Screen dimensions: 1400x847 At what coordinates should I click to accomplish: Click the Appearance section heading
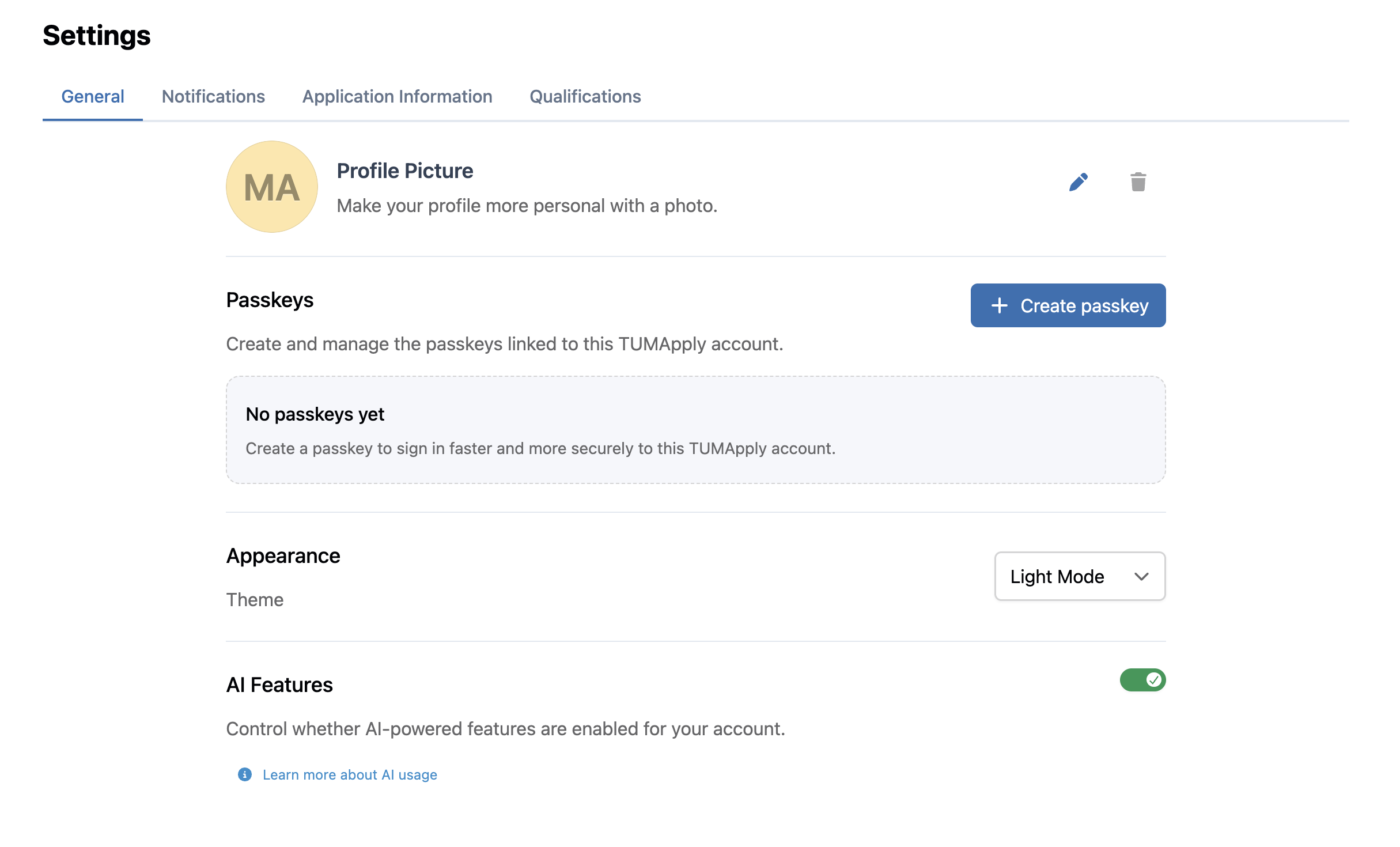[283, 555]
